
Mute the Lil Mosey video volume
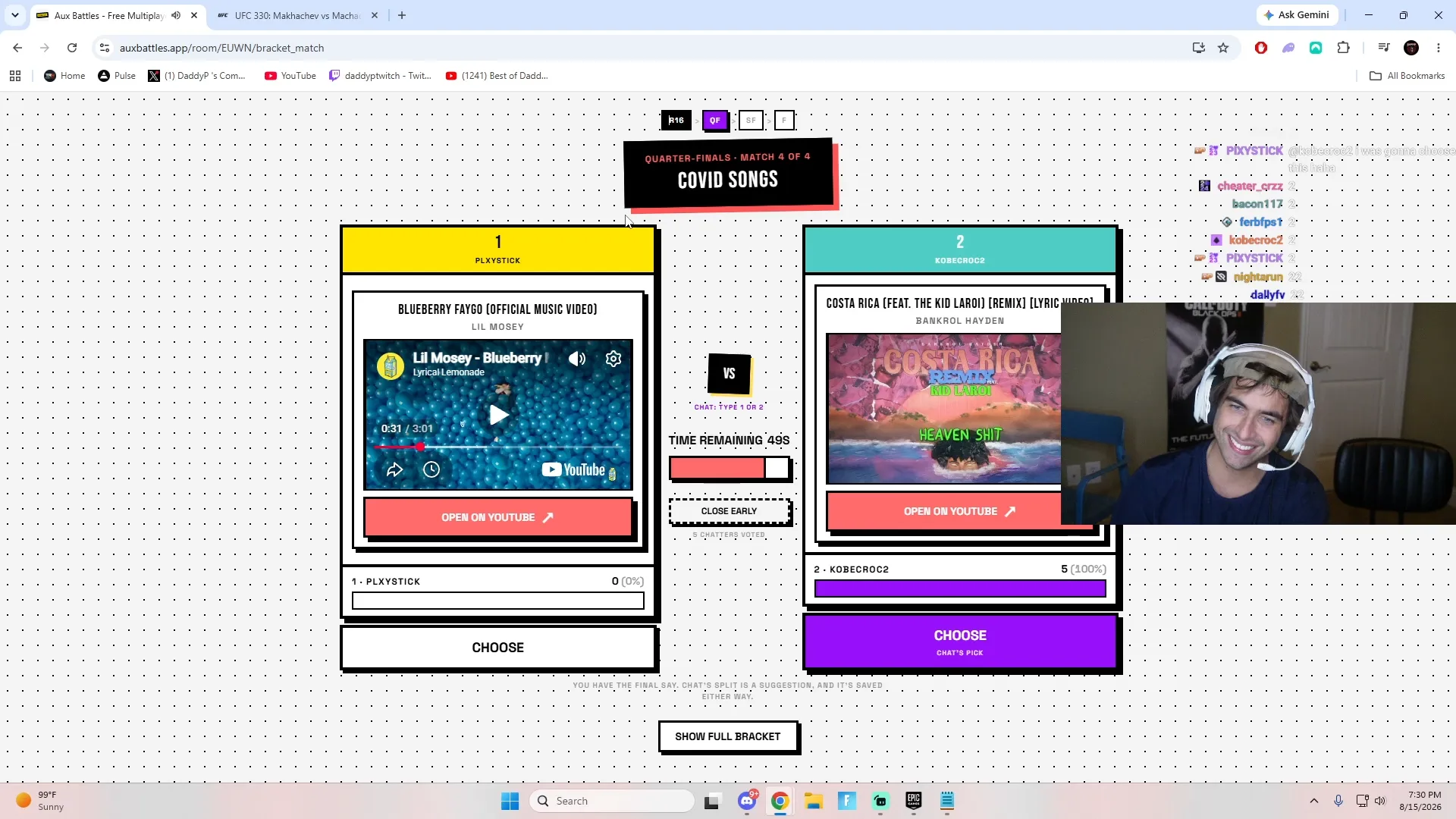click(x=577, y=359)
